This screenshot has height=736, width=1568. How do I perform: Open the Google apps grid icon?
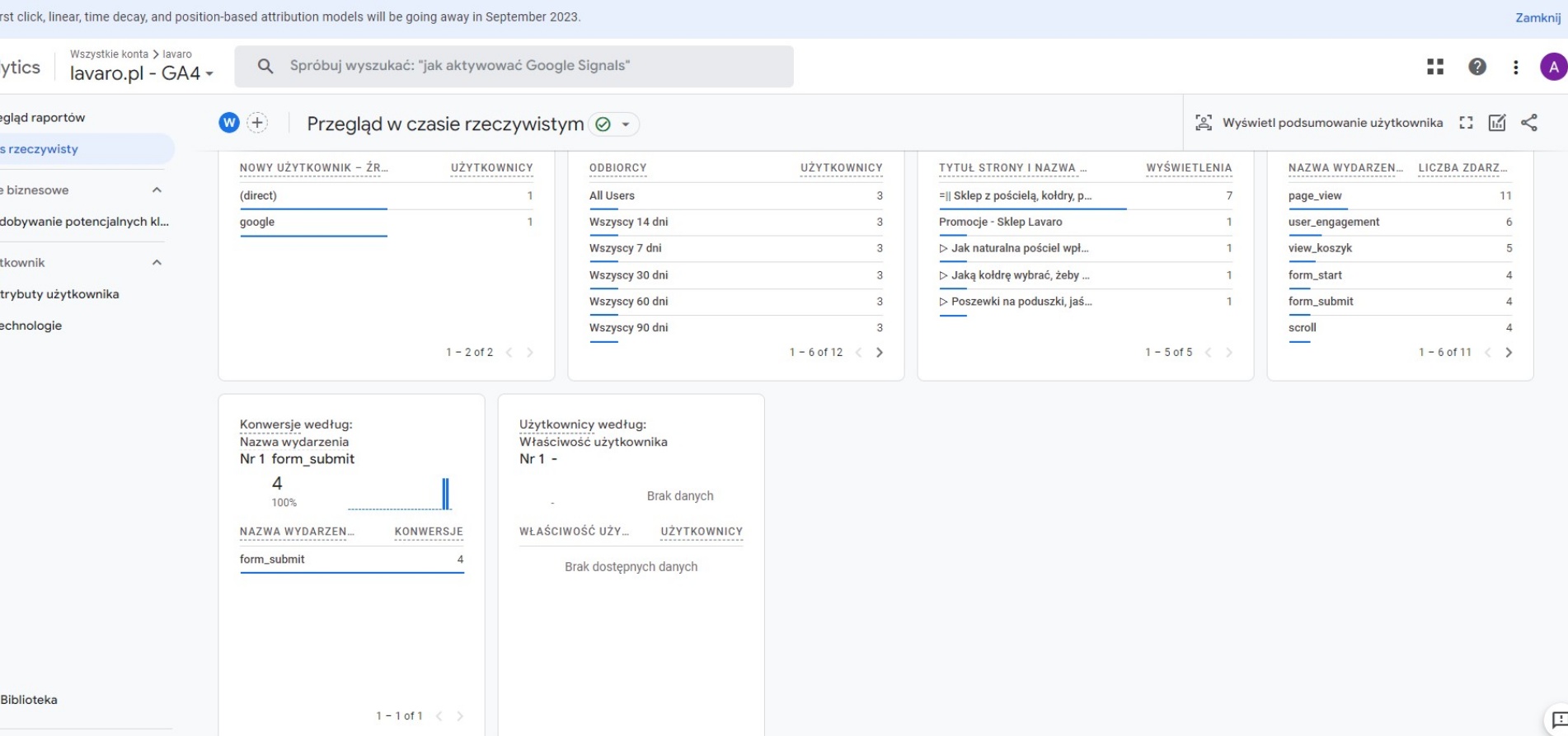[1435, 67]
